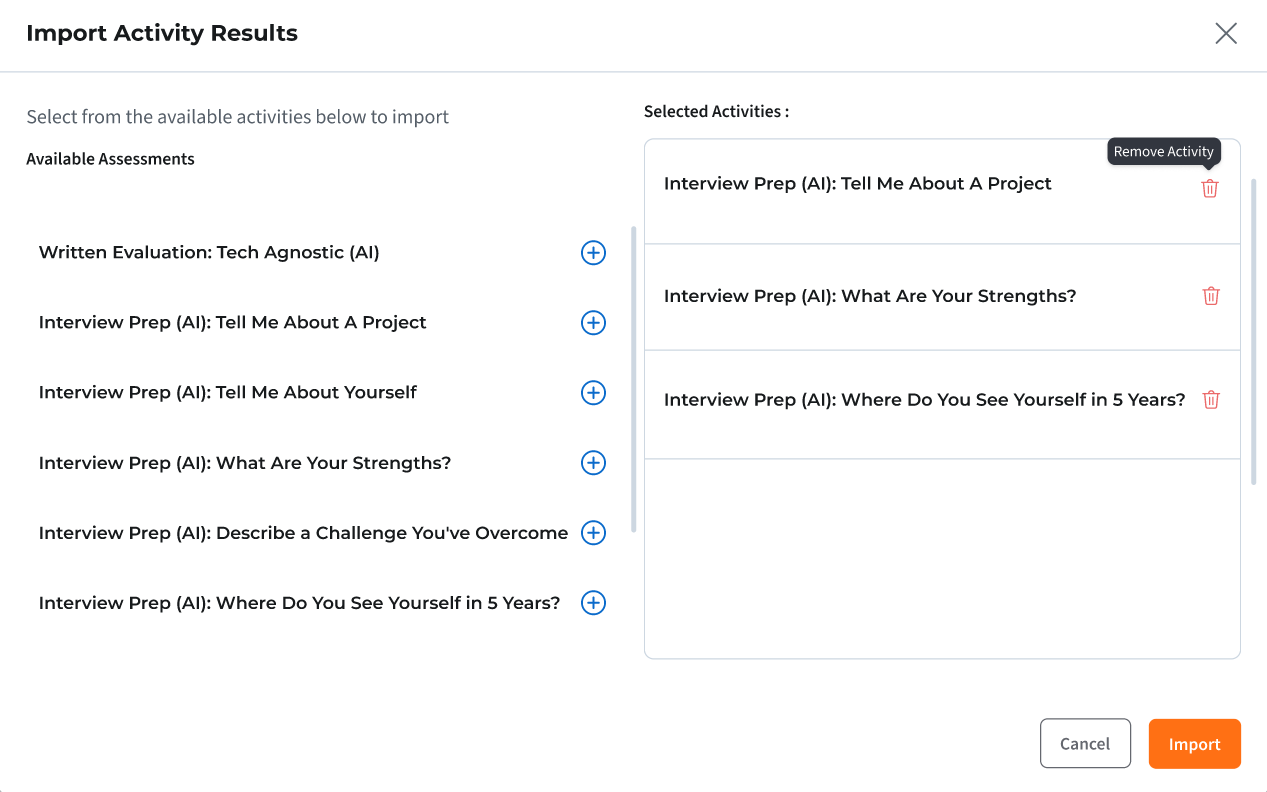
Task: Click selected item What Are Your Strengths
Action: [x=870, y=296]
